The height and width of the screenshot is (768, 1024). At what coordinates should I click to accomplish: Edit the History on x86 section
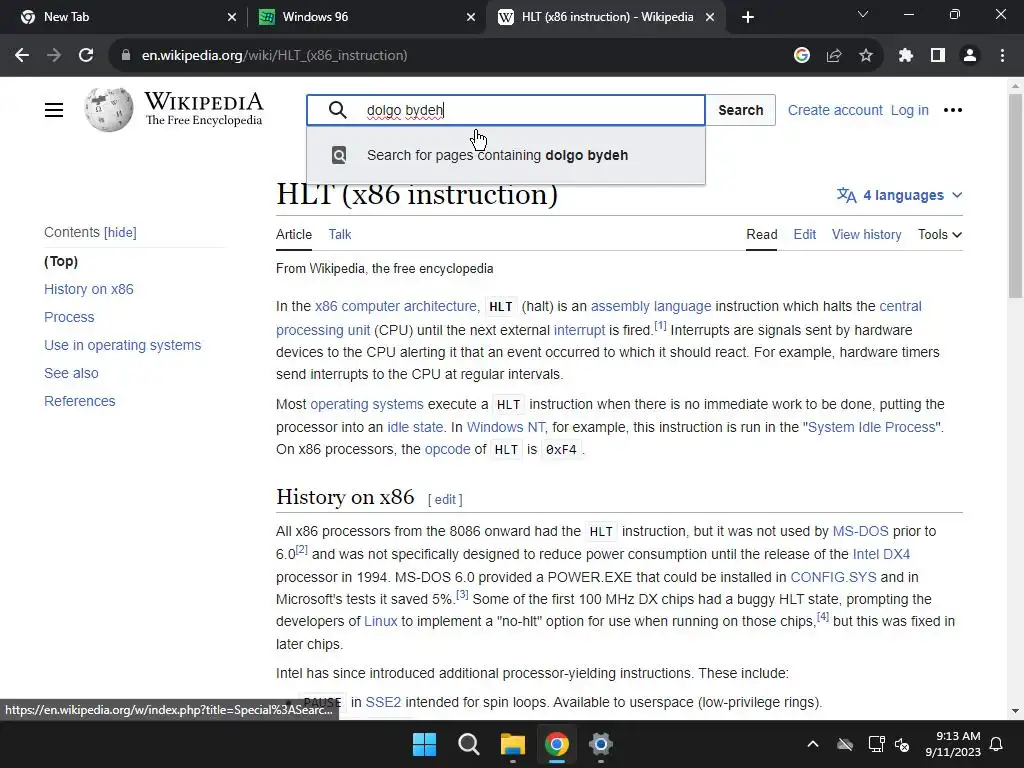coord(445,500)
